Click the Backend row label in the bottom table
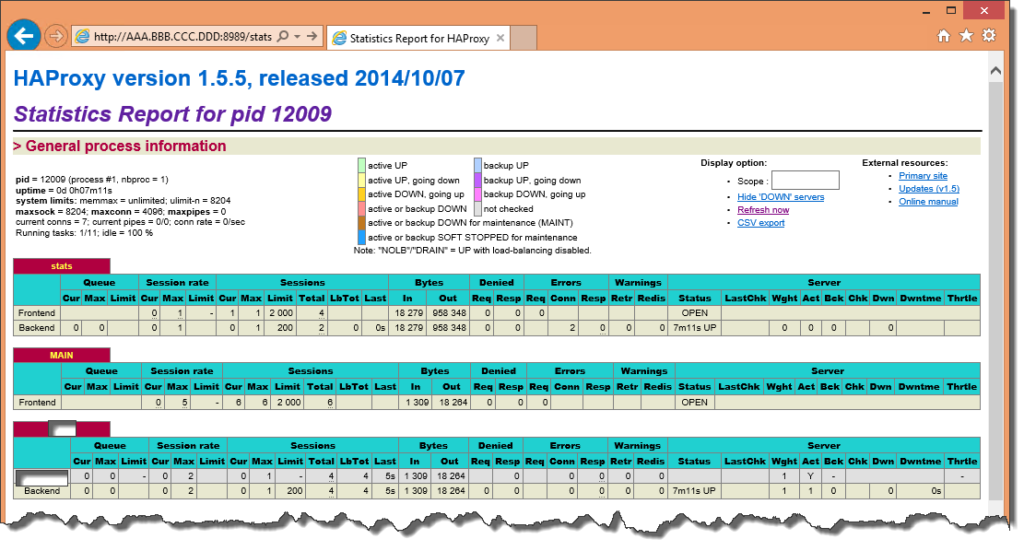Image resolution: width=1024 pixels, height=551 pixels. tap(42, 491)
